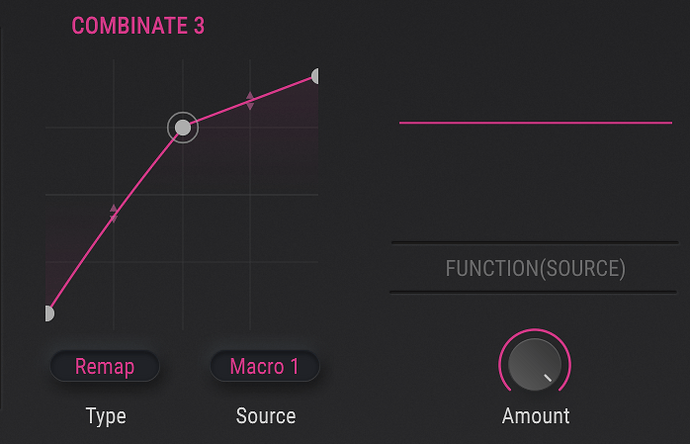Viewport: 690px width, 444px height.
Task: Click the separator line above FUNCTION(SOURCE)
Action: tap(534, 243)
